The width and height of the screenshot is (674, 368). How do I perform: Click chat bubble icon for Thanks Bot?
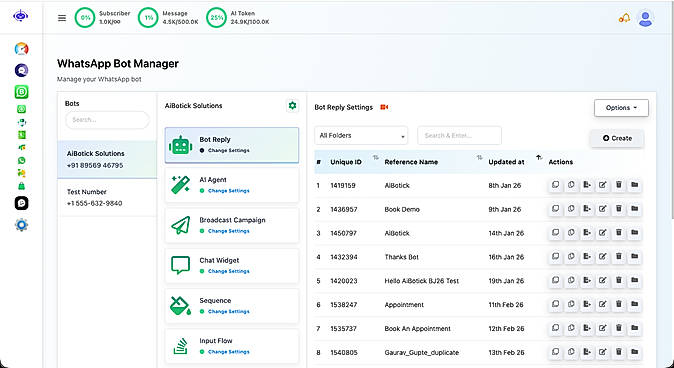pyautogui.click(x=555, y=257)
